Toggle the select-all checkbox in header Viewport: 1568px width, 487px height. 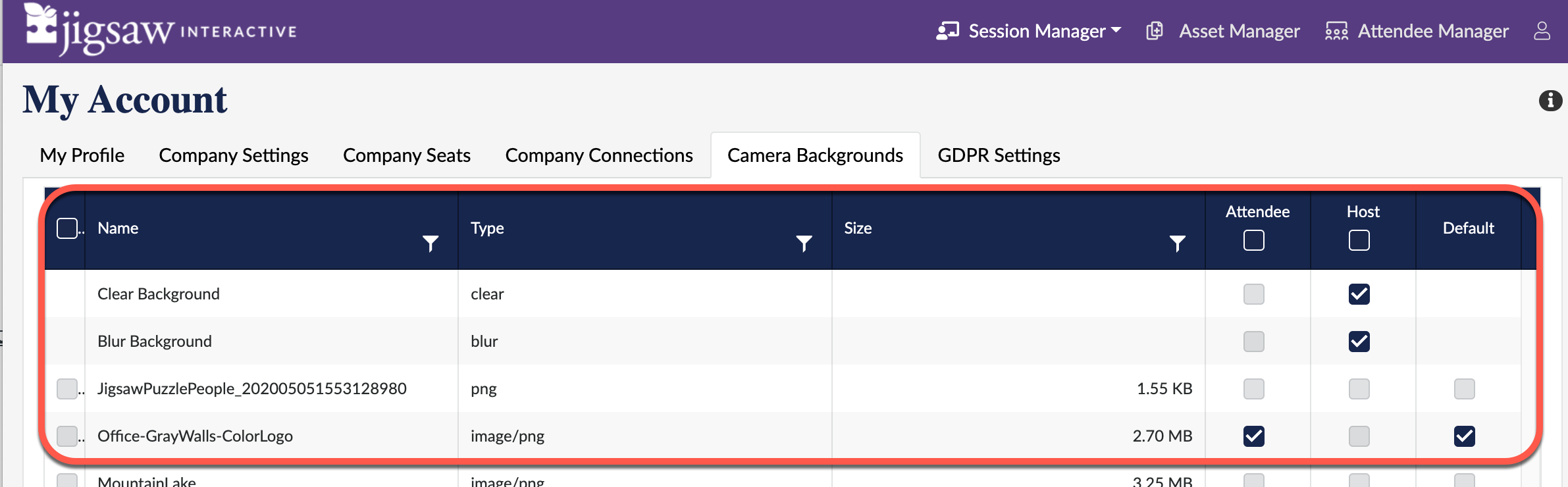pos(67,228)
